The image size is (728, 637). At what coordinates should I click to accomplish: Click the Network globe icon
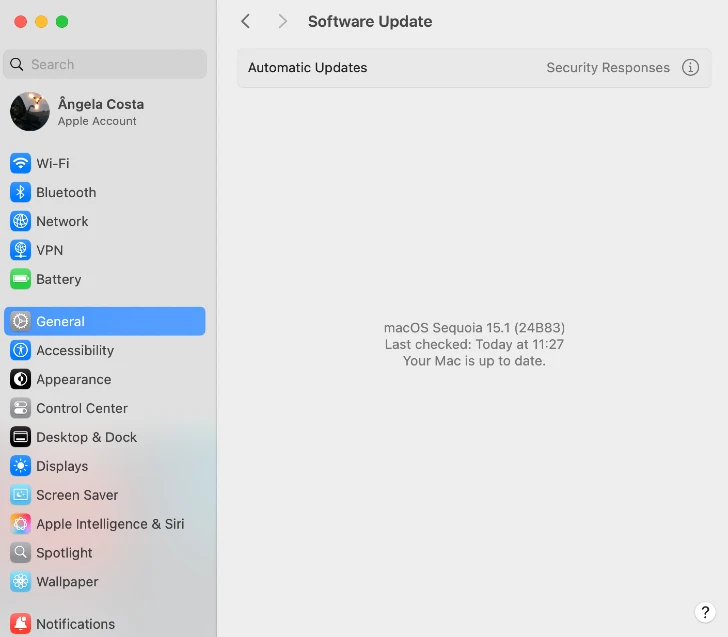pos(20,221)
